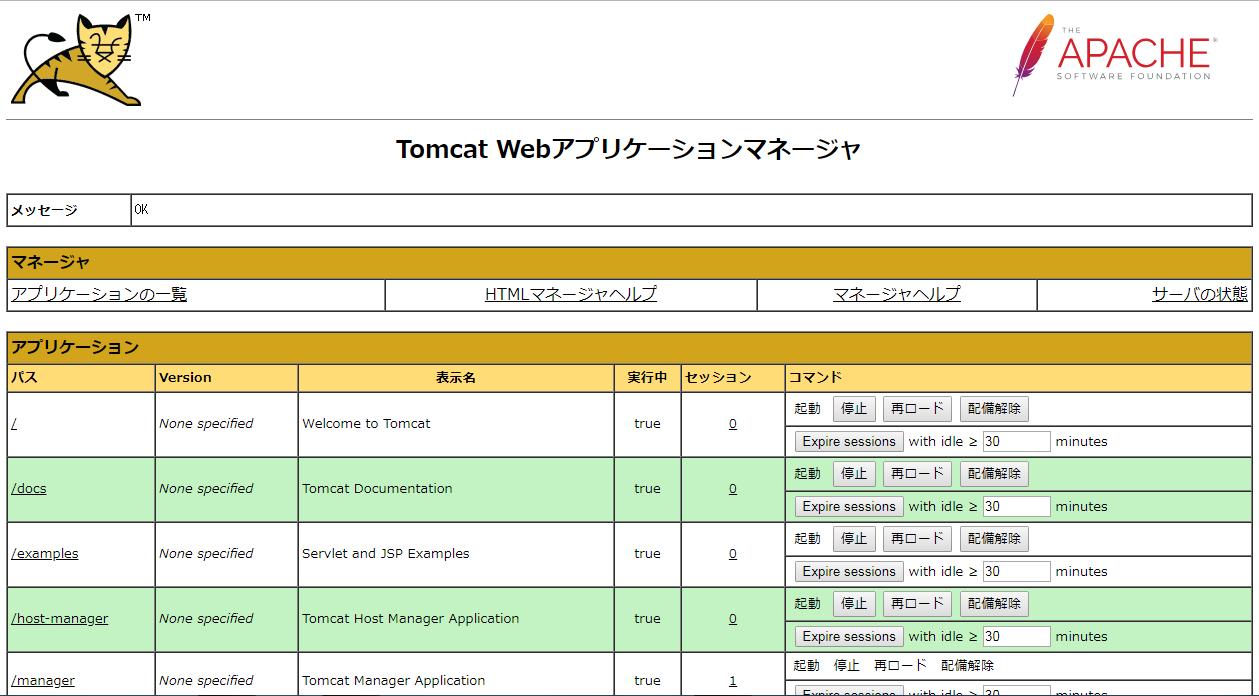1259x696 pixels.
Task: Click the Apache Software Foundation logo
Action: click(x=1114, y=55)
